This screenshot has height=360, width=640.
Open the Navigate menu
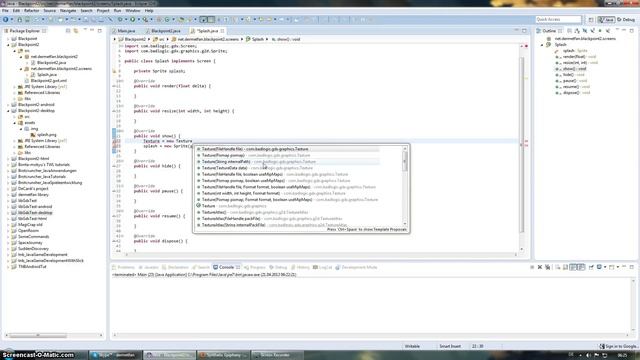pos(68,11)
